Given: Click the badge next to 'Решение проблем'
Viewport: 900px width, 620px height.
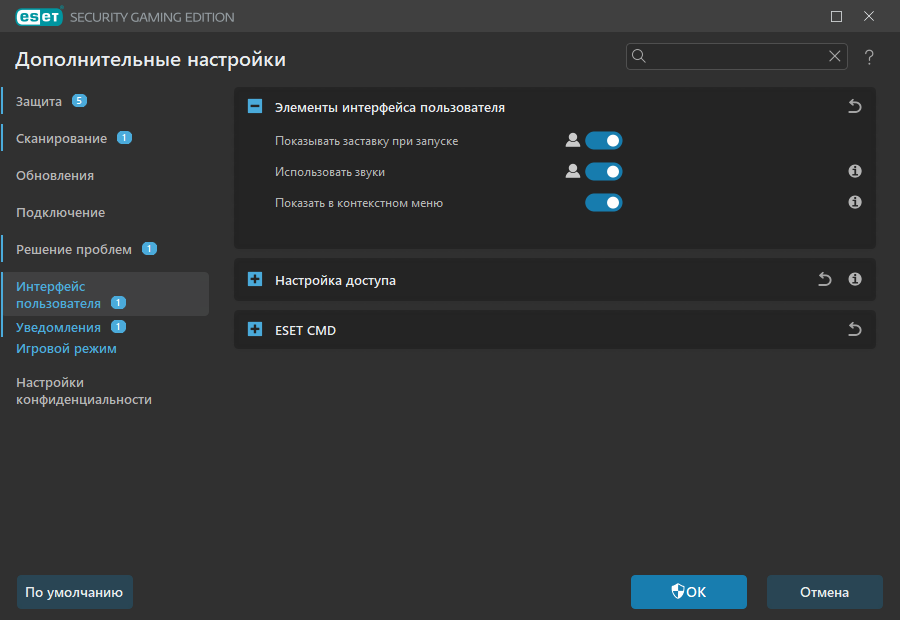Looking at the screenshot, I should click(149, 249).
